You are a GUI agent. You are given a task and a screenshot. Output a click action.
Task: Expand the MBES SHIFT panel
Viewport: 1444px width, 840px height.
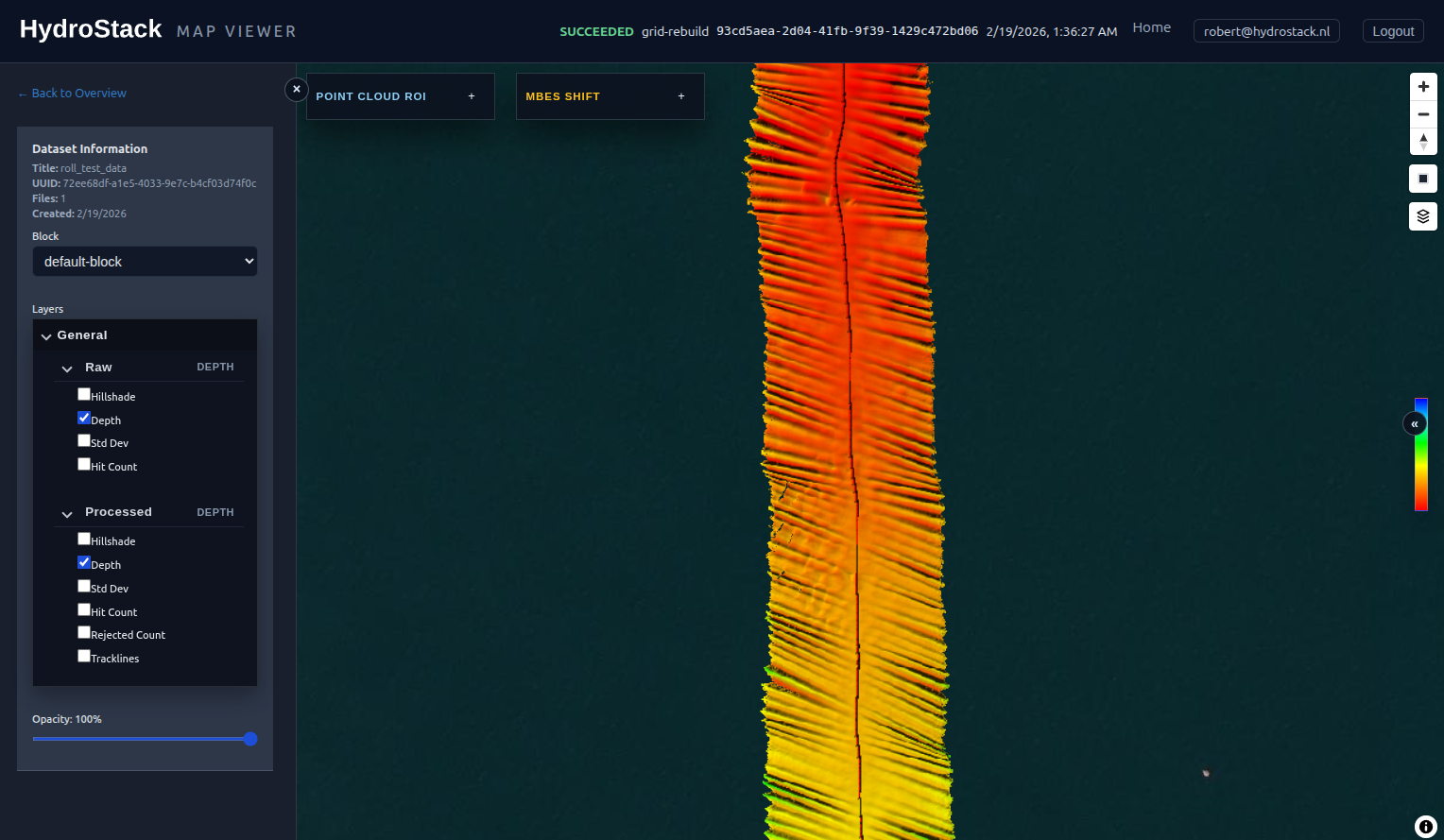(681, 95)
